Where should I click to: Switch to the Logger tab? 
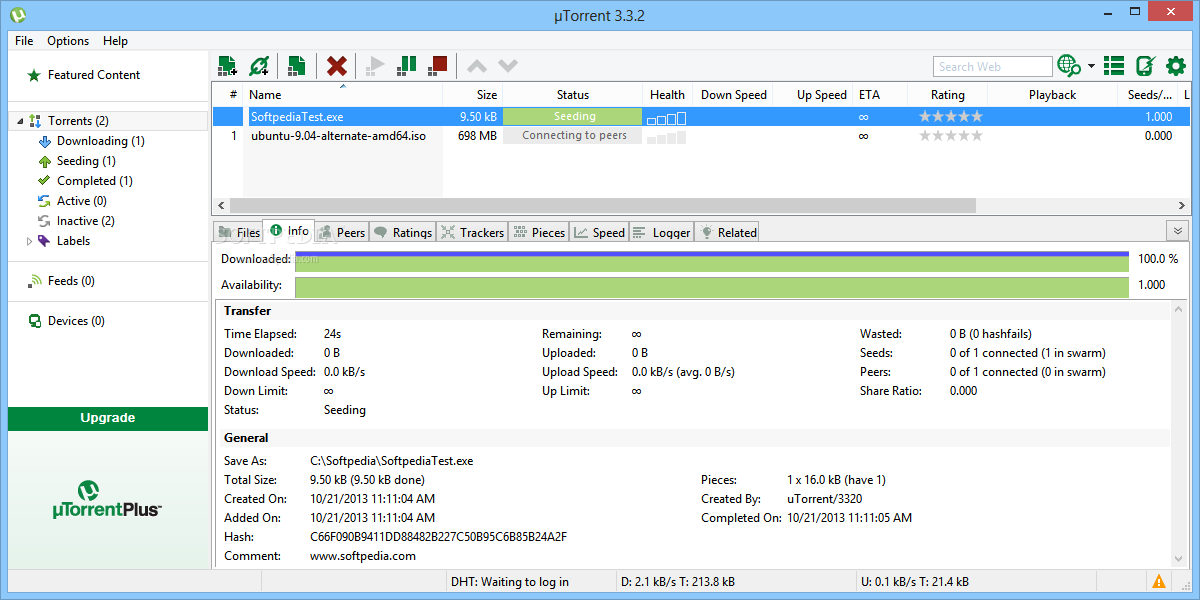pyautogui.click(x=662, y=232)
